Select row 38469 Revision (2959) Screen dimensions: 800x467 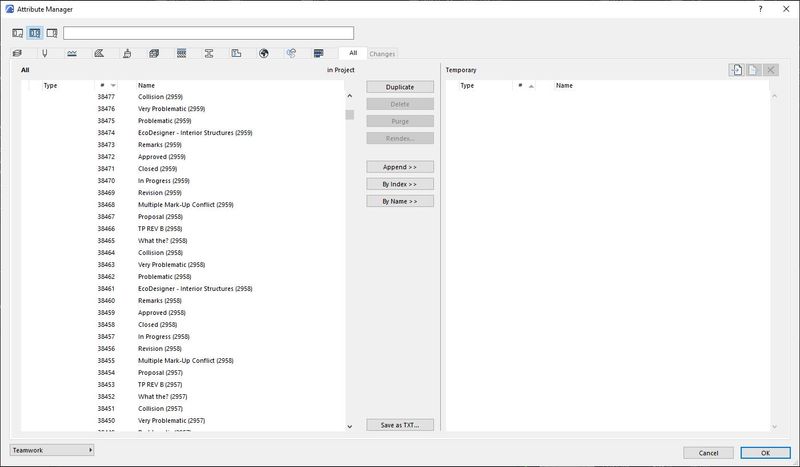(x=183, y=192)
